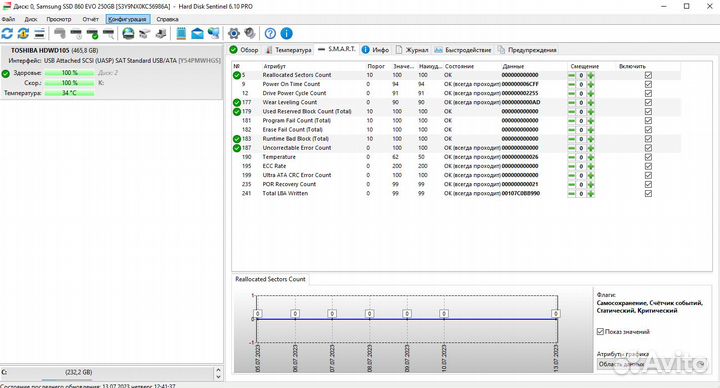Click green minus in Reallocated Sectors Count row
The width and height of the screenshot is (720, 388).
click(572, 75)
